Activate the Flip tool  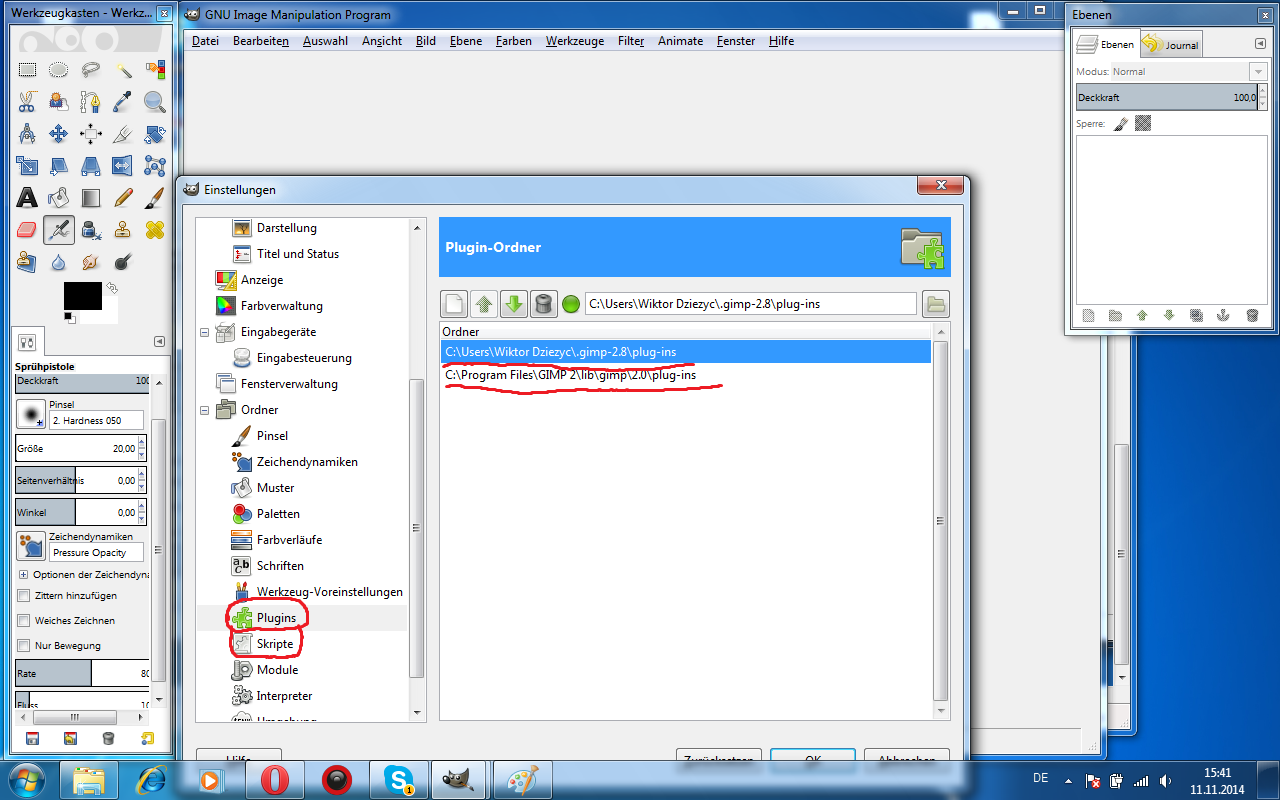pyautogui.click(x=123, y=166)
